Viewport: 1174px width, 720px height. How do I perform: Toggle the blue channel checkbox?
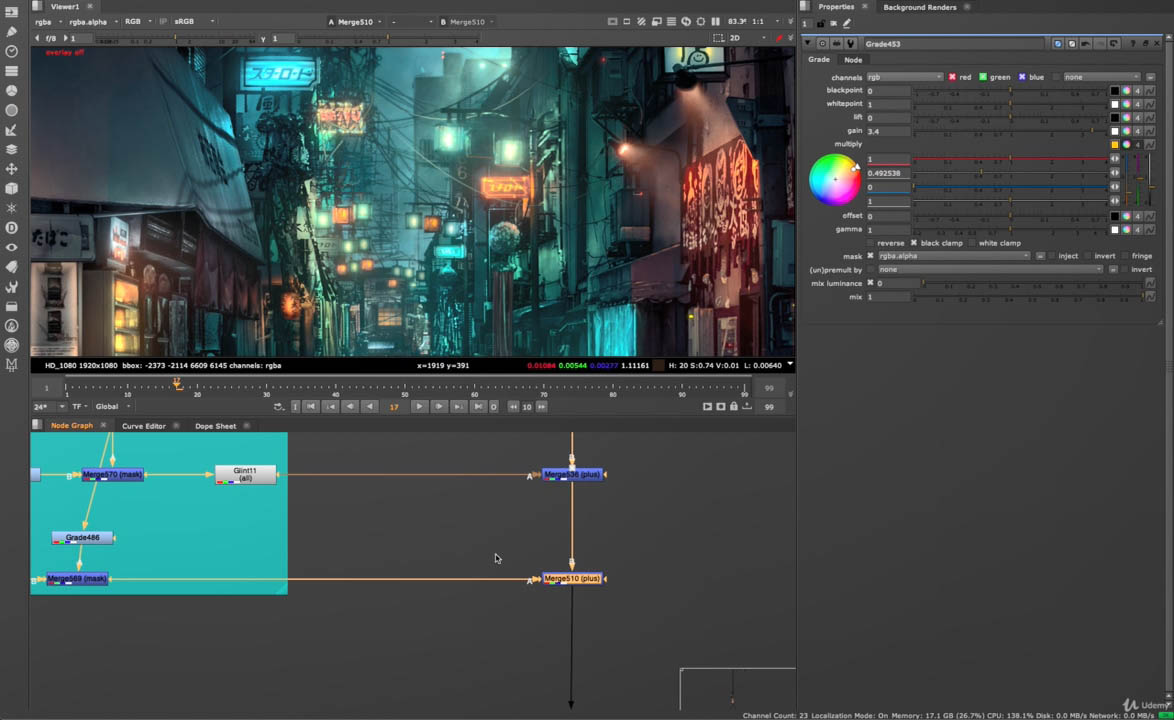(1022, 77)
